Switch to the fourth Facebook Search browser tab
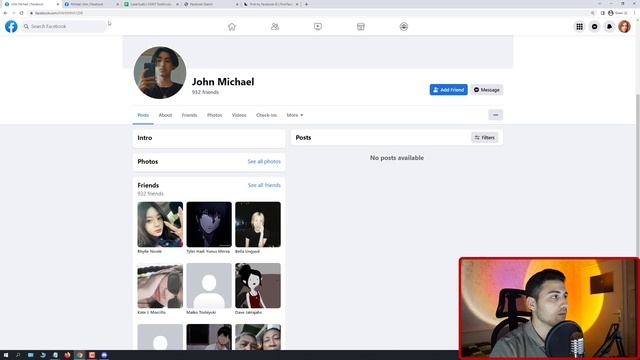This screenshot has width=640, height=360. pyautogui.click(x=210, y=4)
